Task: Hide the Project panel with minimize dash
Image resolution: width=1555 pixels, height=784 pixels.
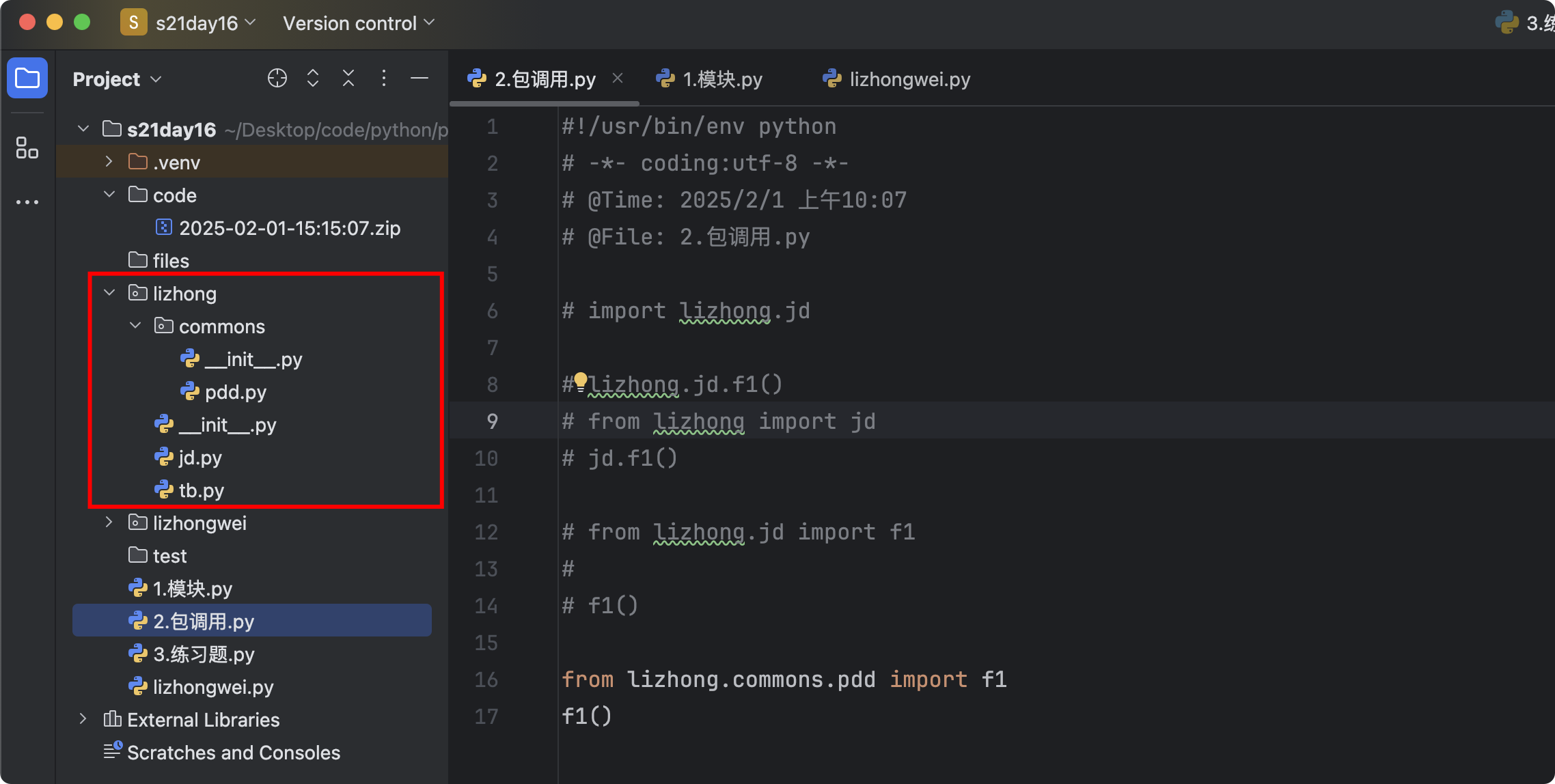Action: pos(419,79)
